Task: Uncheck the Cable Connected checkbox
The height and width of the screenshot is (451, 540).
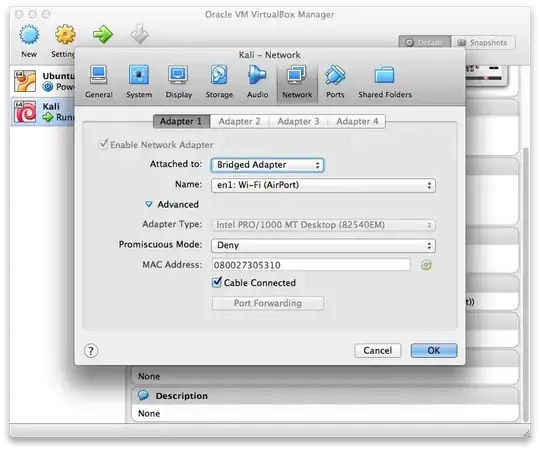Action: point(217,282)
